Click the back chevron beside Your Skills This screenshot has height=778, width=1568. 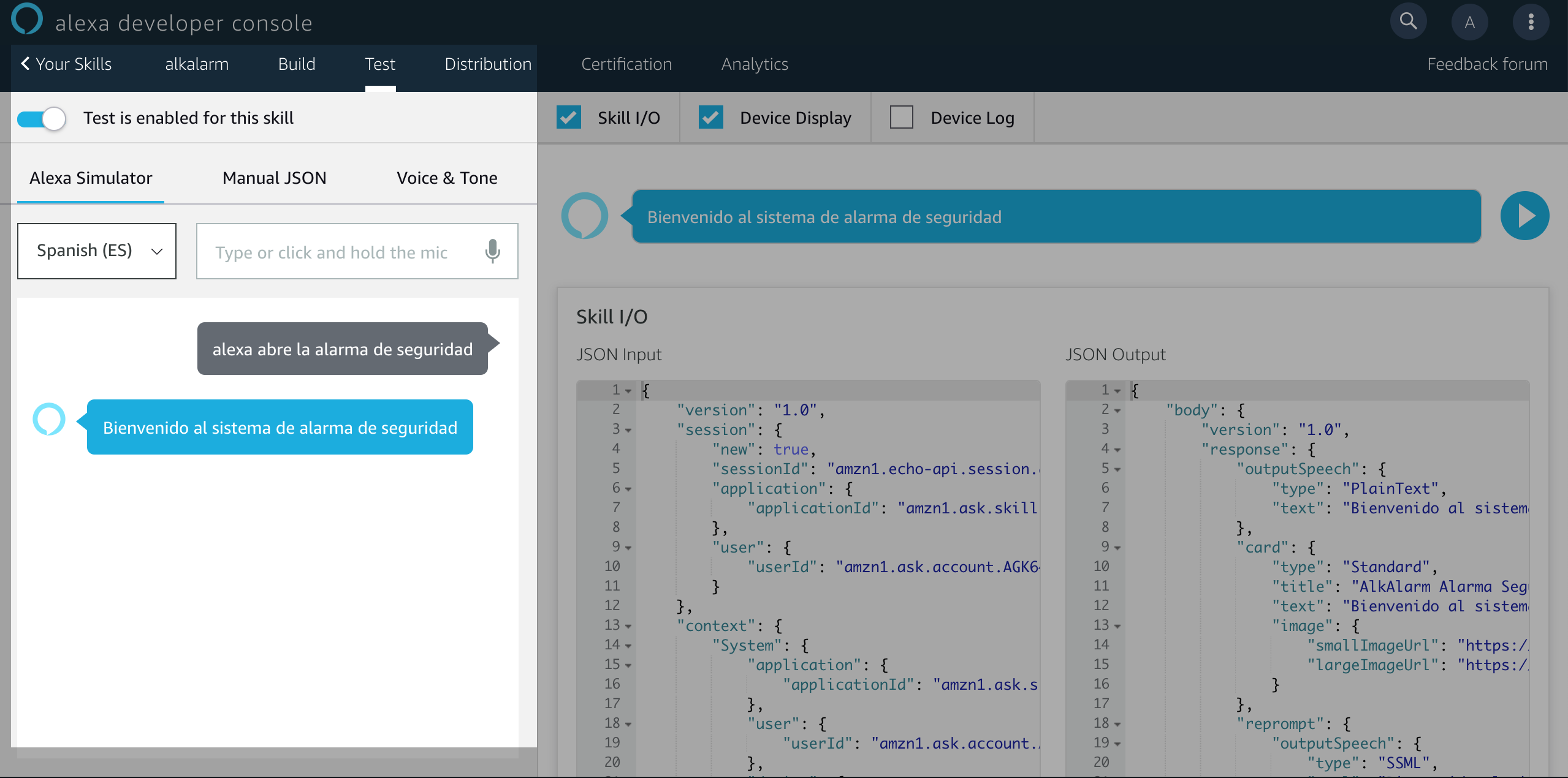pyautogui.click(x=25, y=63)
